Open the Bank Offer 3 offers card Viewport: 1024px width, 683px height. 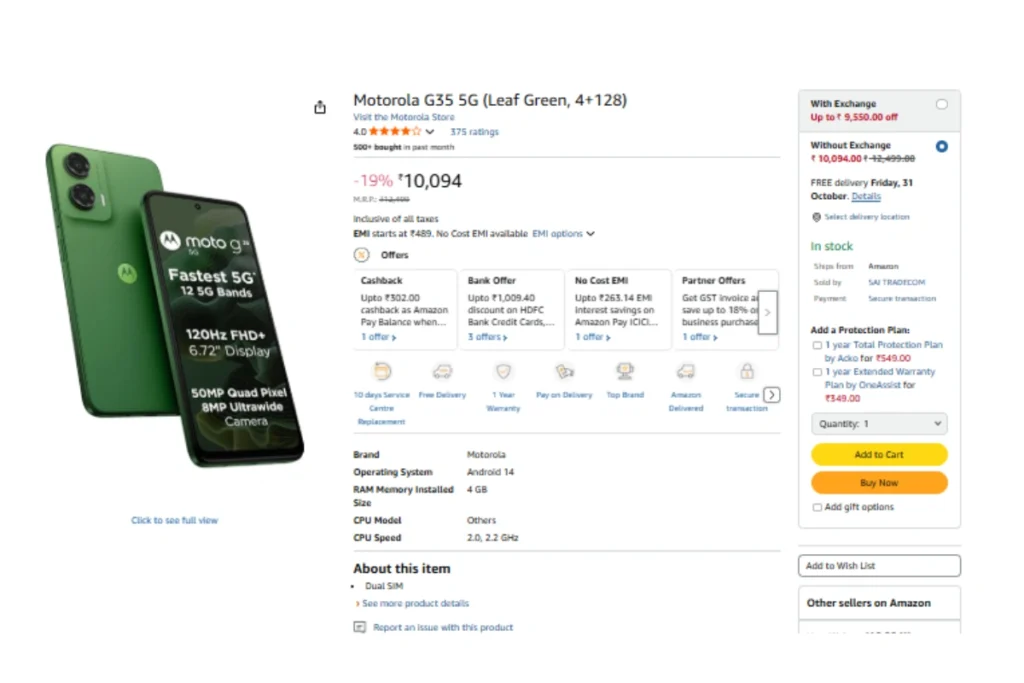coord(511,310)
